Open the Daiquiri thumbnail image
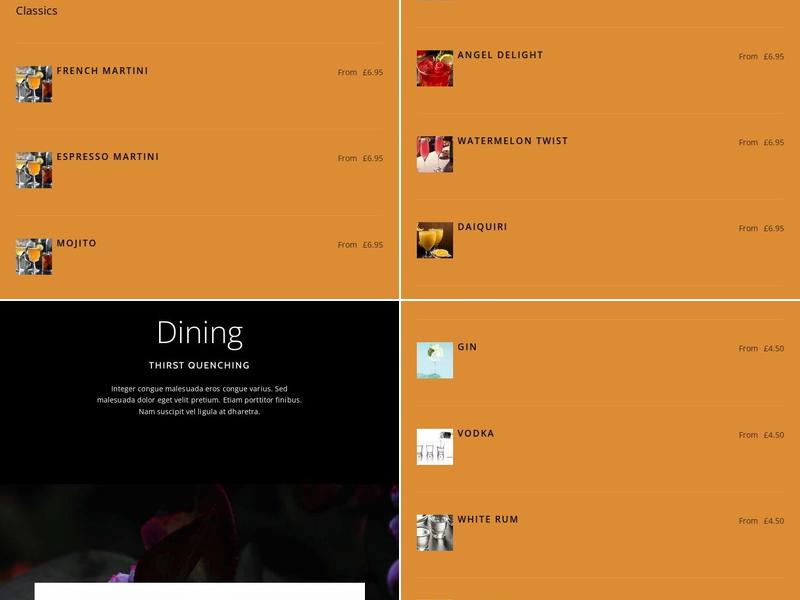 (435, 240)
